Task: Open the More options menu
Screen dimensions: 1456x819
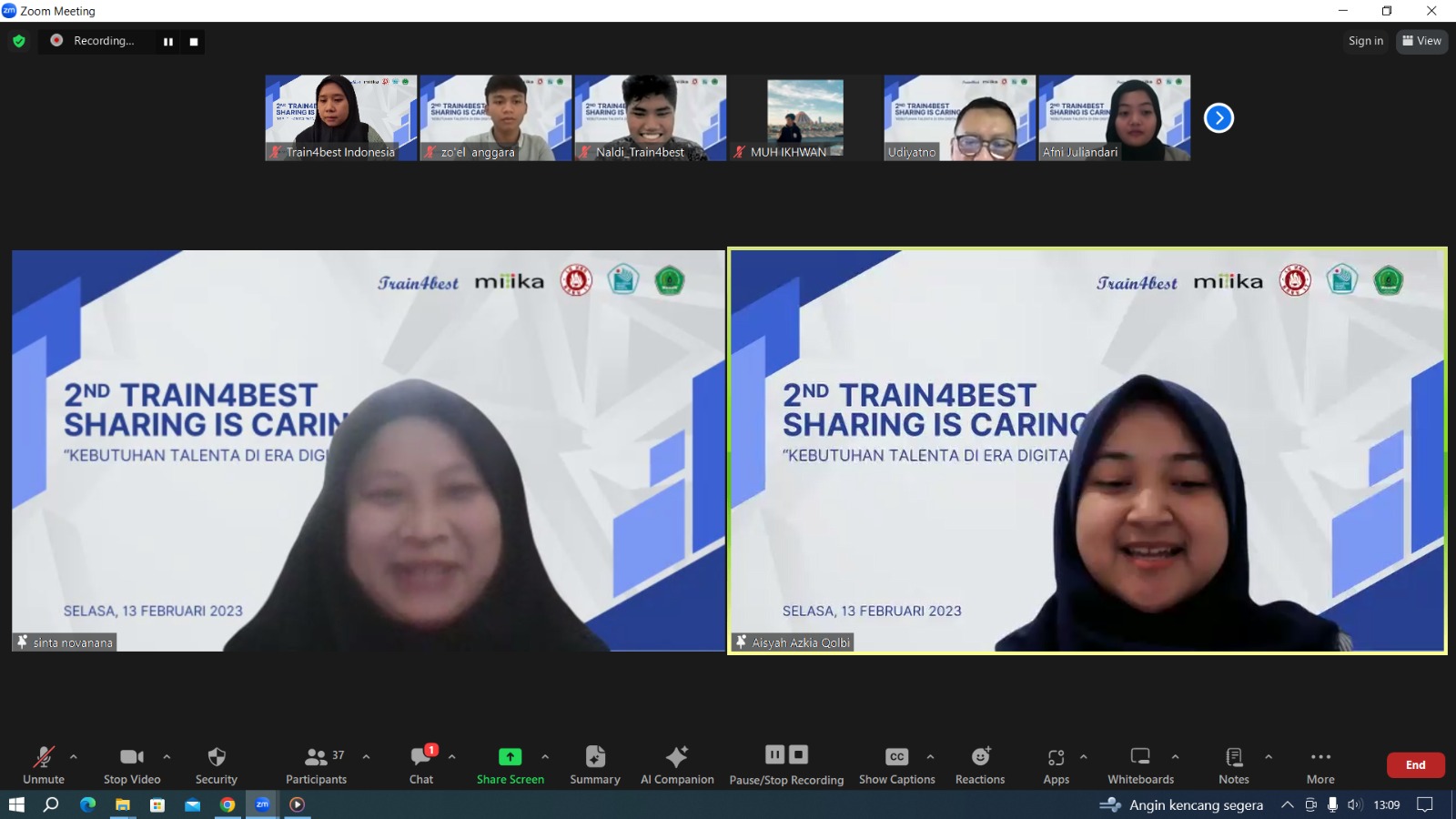Action: pos(1320,764)
